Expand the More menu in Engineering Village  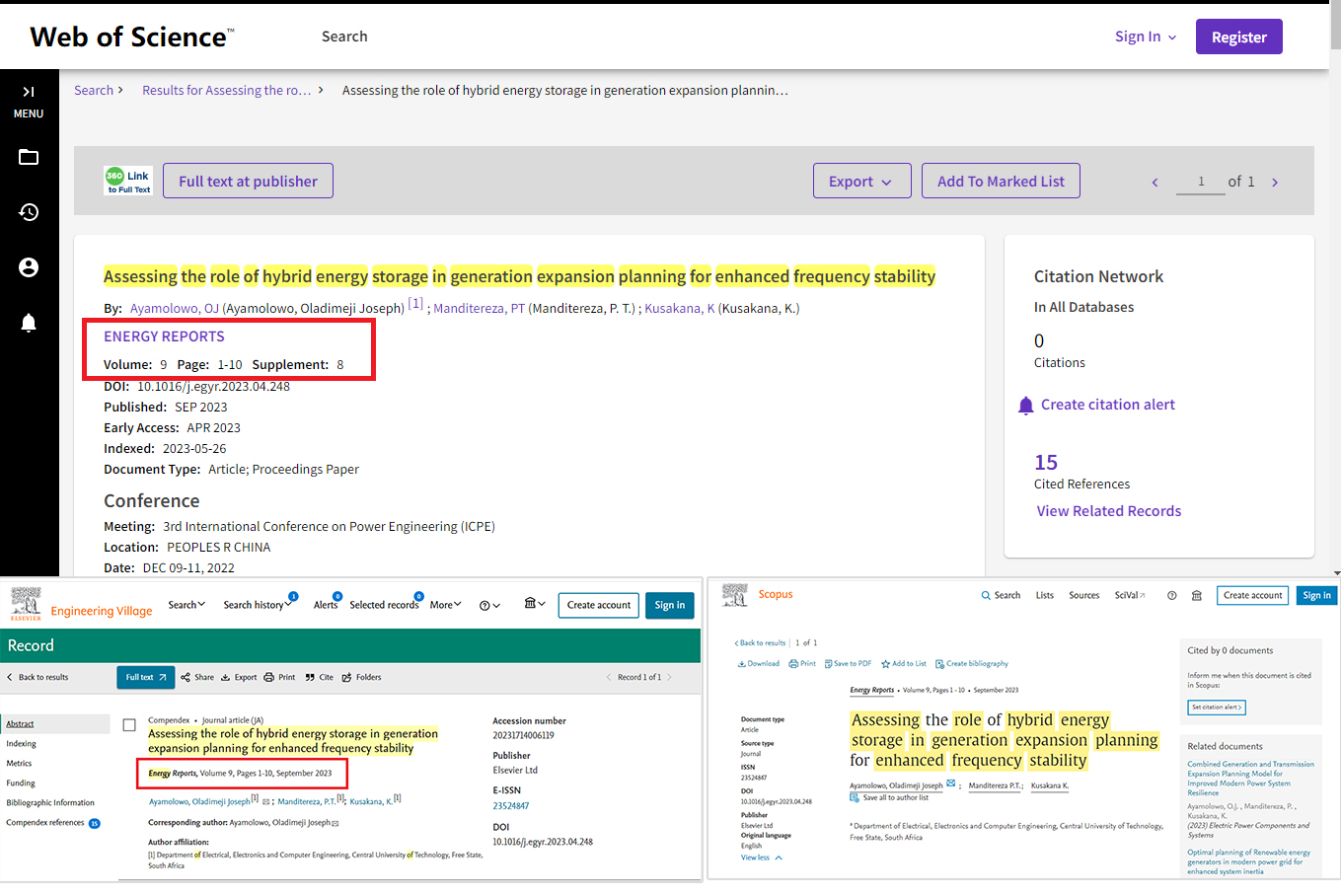click(445, 605)
